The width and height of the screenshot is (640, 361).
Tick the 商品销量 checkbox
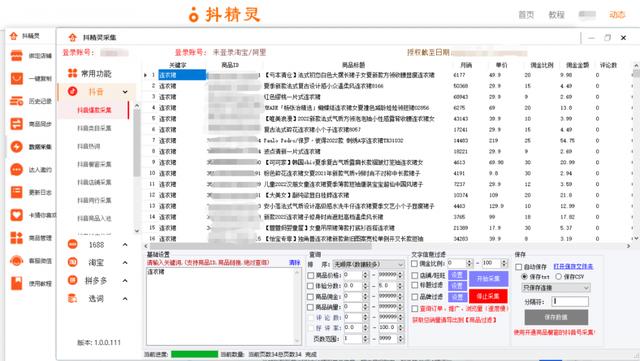(x=310, y=307)
